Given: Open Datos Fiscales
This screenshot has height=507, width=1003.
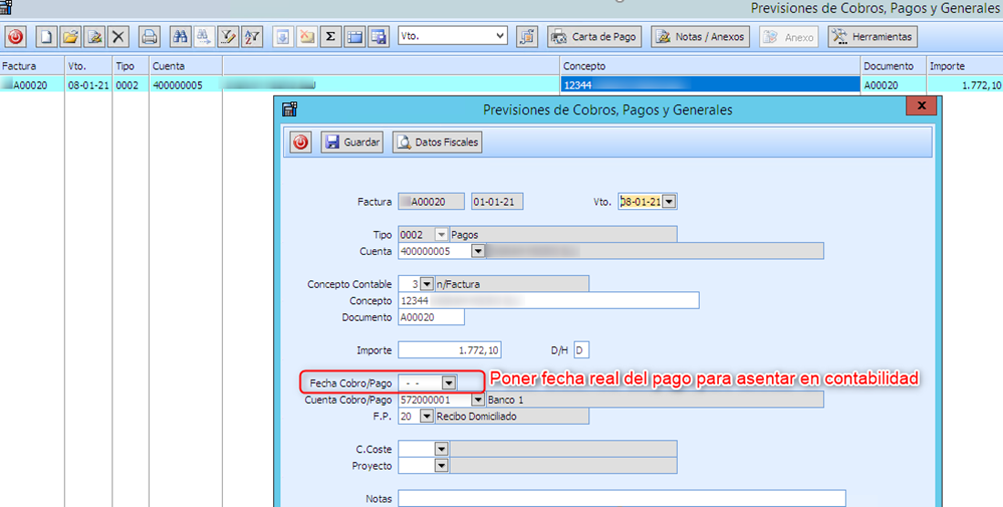Looking at the screenshot, I should (438, 143).
